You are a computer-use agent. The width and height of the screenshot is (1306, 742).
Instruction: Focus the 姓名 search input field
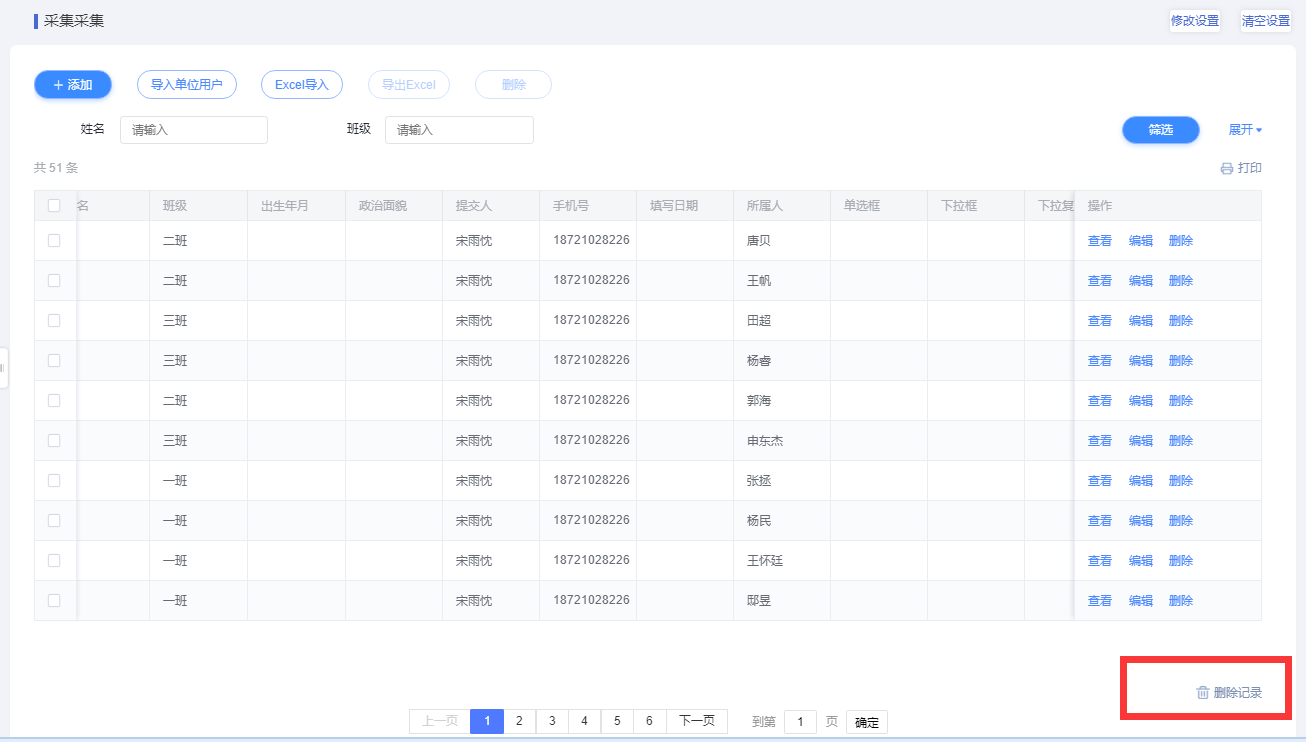pyautogui.click(x=194, y=130)
